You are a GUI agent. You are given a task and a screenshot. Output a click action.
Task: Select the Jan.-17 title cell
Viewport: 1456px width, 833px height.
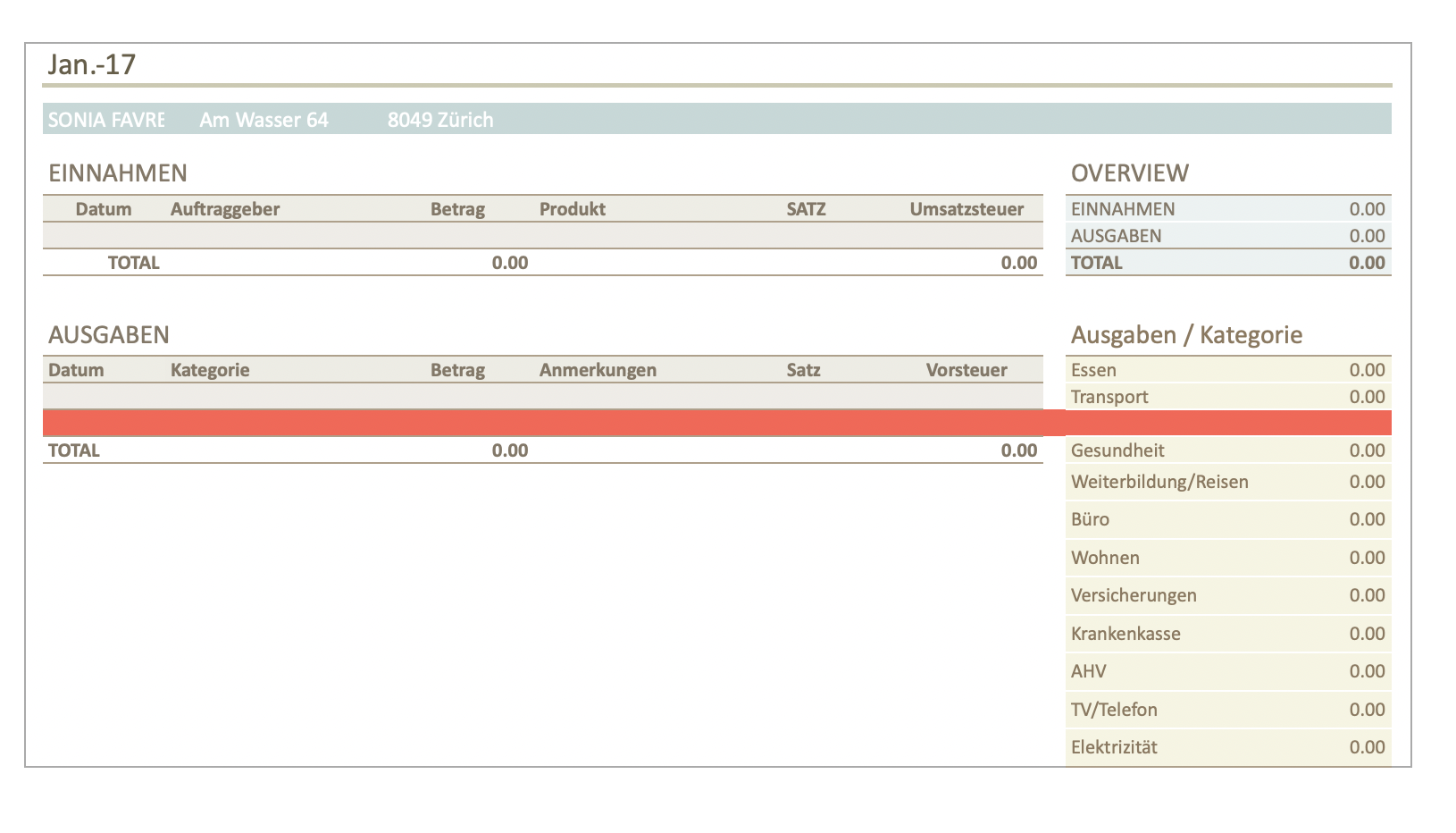(92, 64)
